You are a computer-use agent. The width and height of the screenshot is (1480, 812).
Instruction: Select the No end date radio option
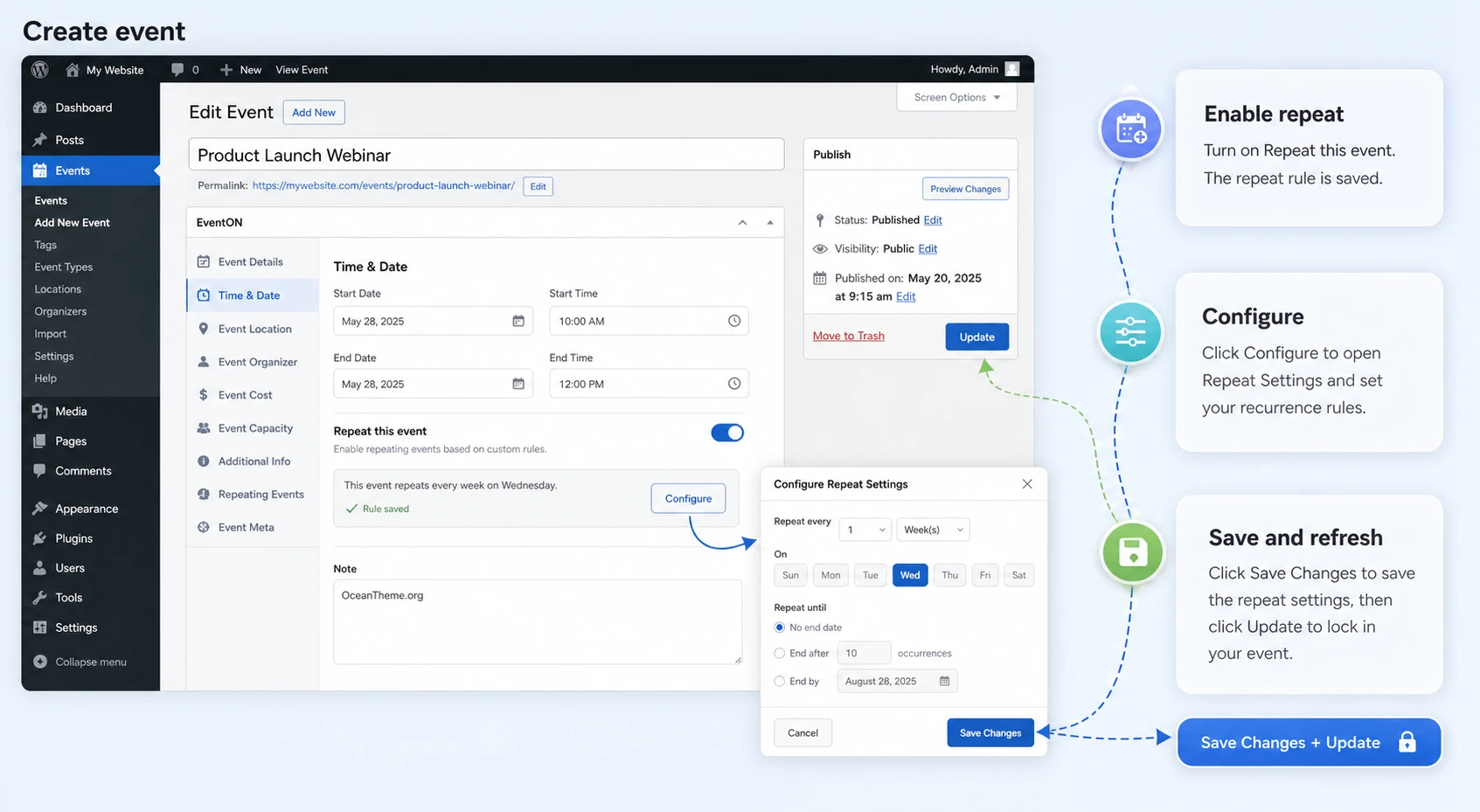click(780, 628)
